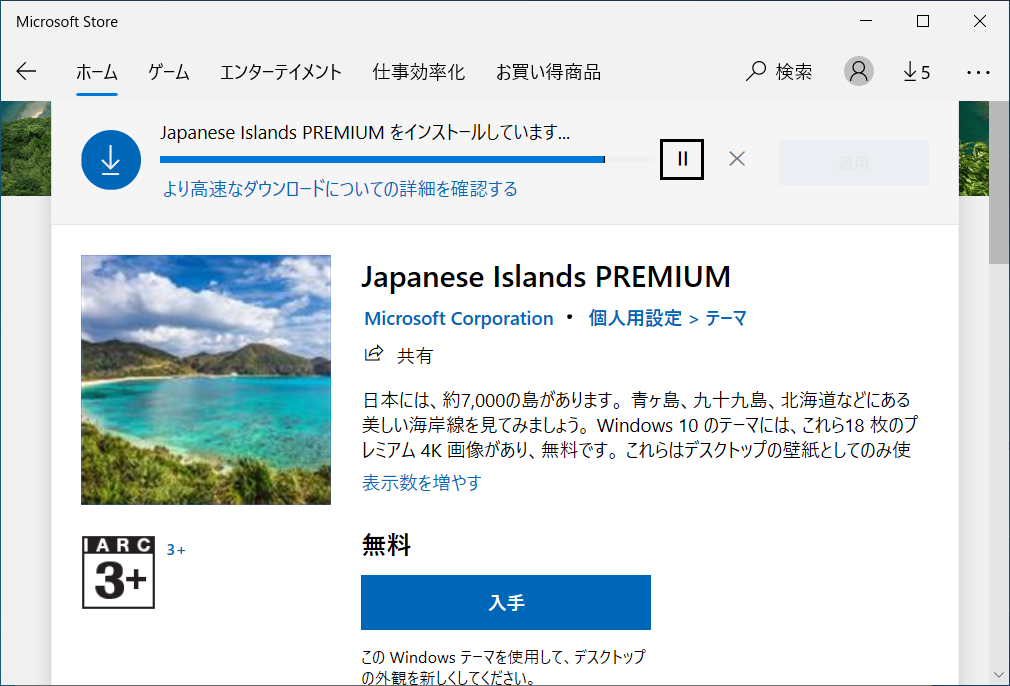Open downloads queue showing 5
1010x686 pixels.
(916, 71)
